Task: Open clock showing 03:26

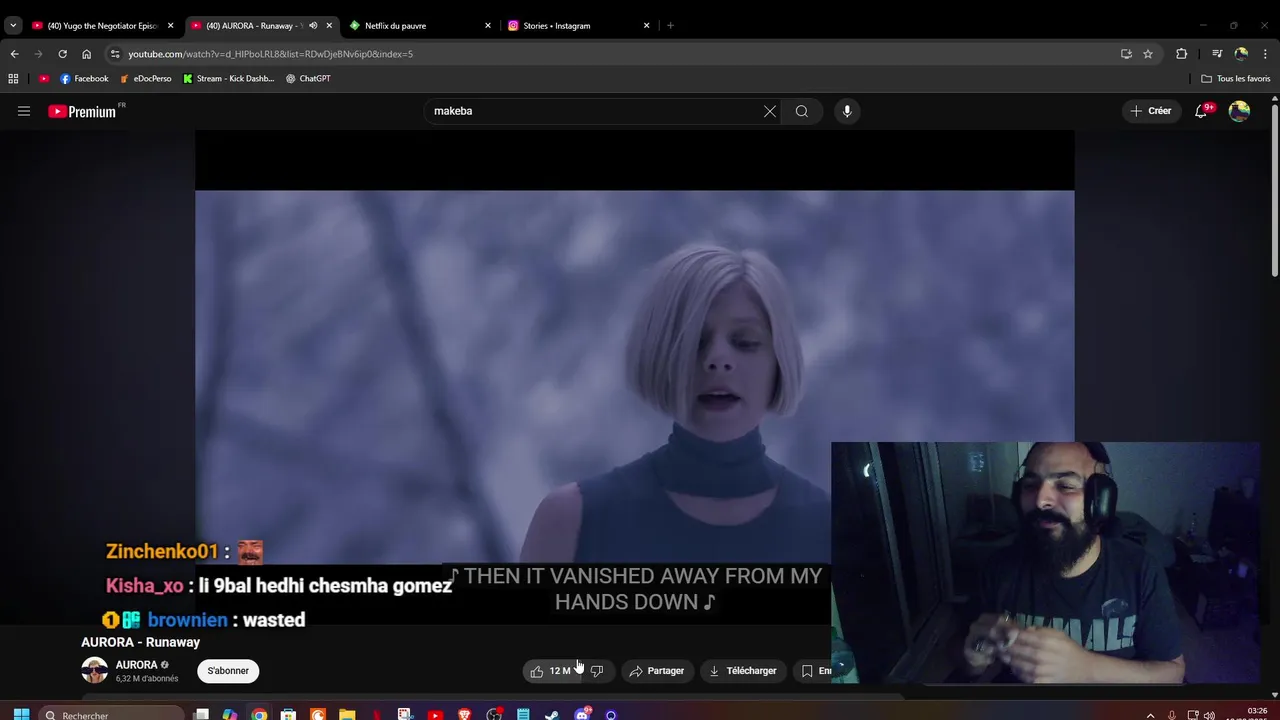Action: [x=1255, y=713]
